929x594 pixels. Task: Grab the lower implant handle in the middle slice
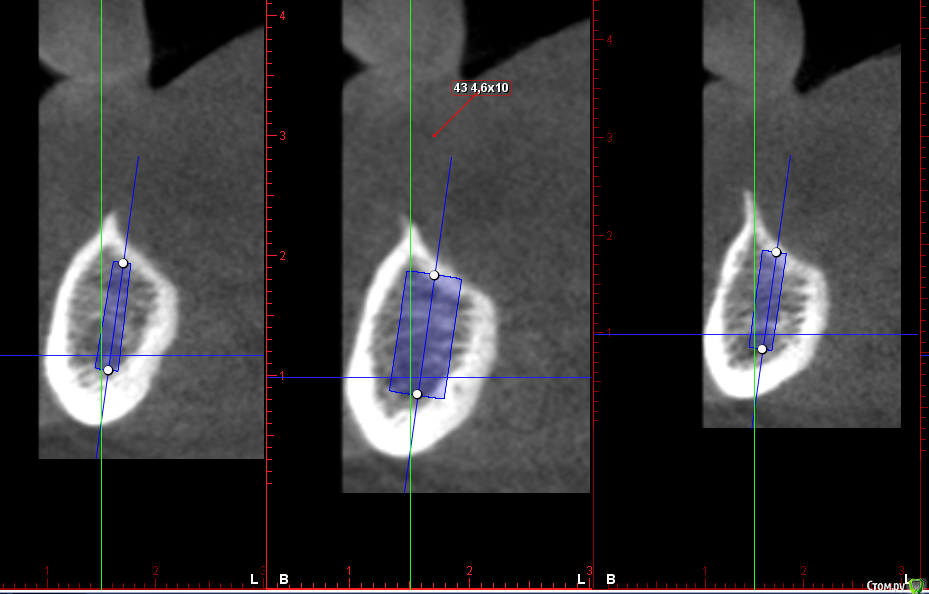coord(417,394)
